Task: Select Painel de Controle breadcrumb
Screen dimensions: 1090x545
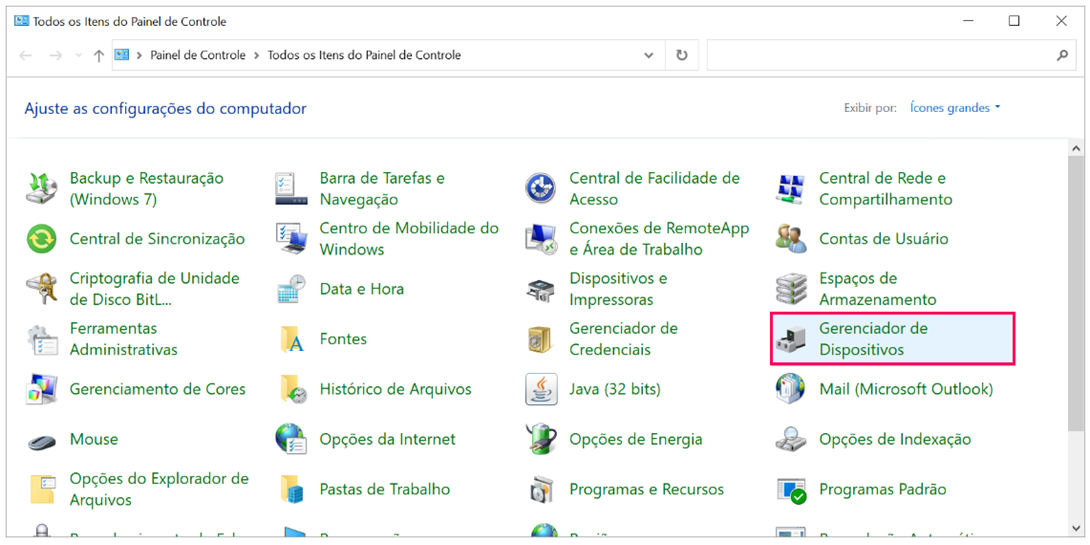Action: [198, 56]
